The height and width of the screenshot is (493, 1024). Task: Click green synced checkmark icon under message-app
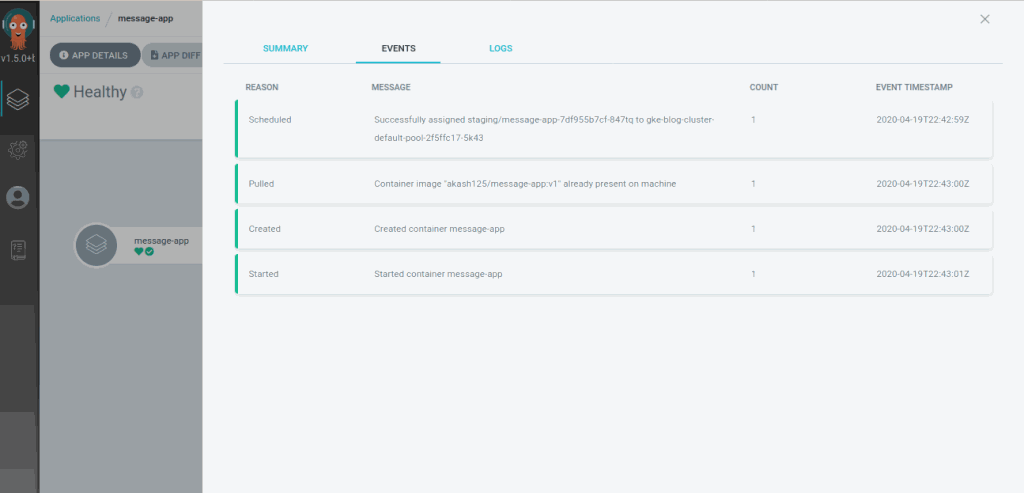coord(150,251)
